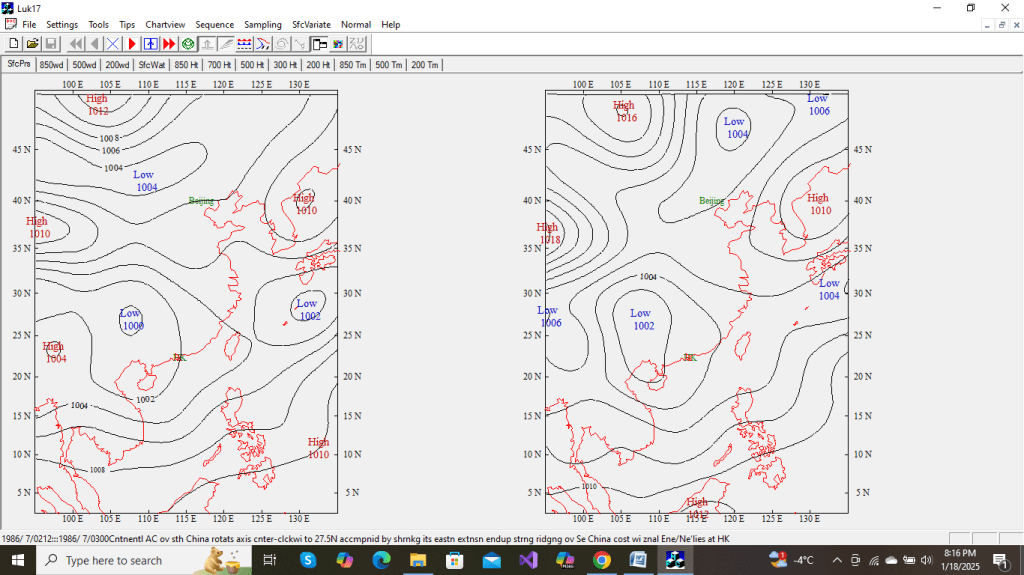Image resolution: width=1024 pixels, height=575 pixels.
Task: Expand the system tray hidden icons chevron
Action: coord(838,560)
